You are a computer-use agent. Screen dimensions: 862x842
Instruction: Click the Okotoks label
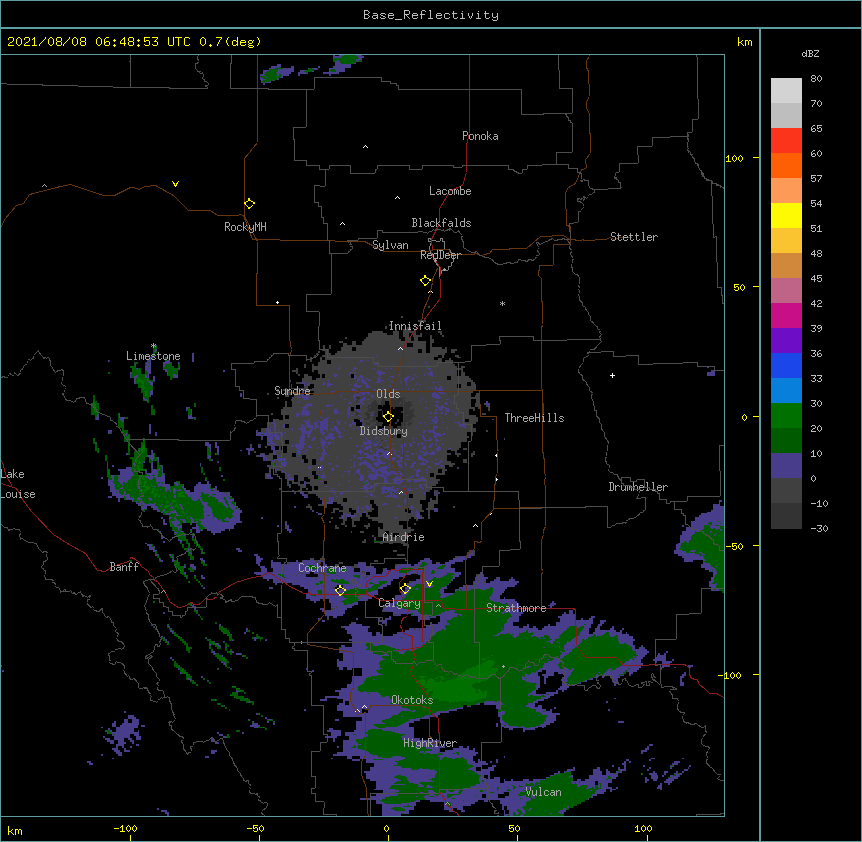tap(412, 700)
